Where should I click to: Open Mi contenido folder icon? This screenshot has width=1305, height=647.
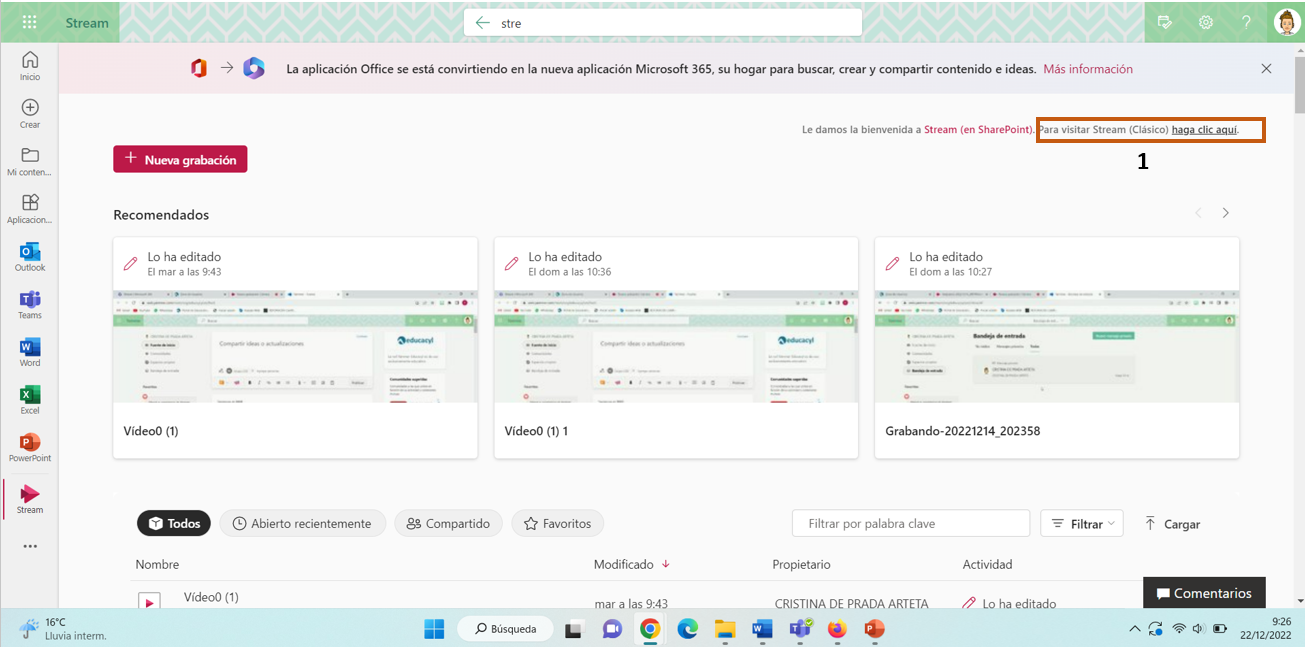[30, 161]
